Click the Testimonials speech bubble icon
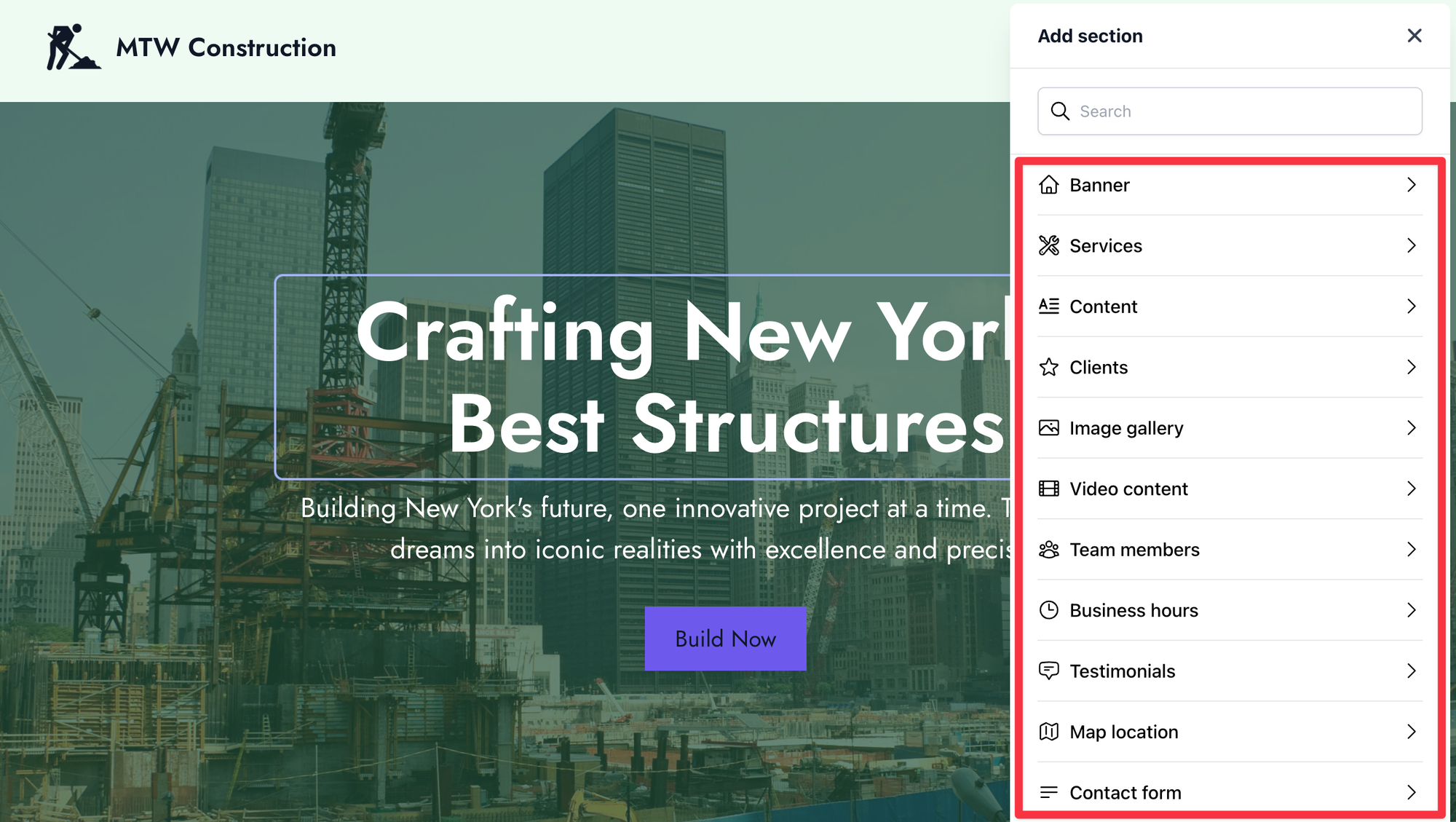The height and width of the screenshot is (822, 1456). point(1049,671)
